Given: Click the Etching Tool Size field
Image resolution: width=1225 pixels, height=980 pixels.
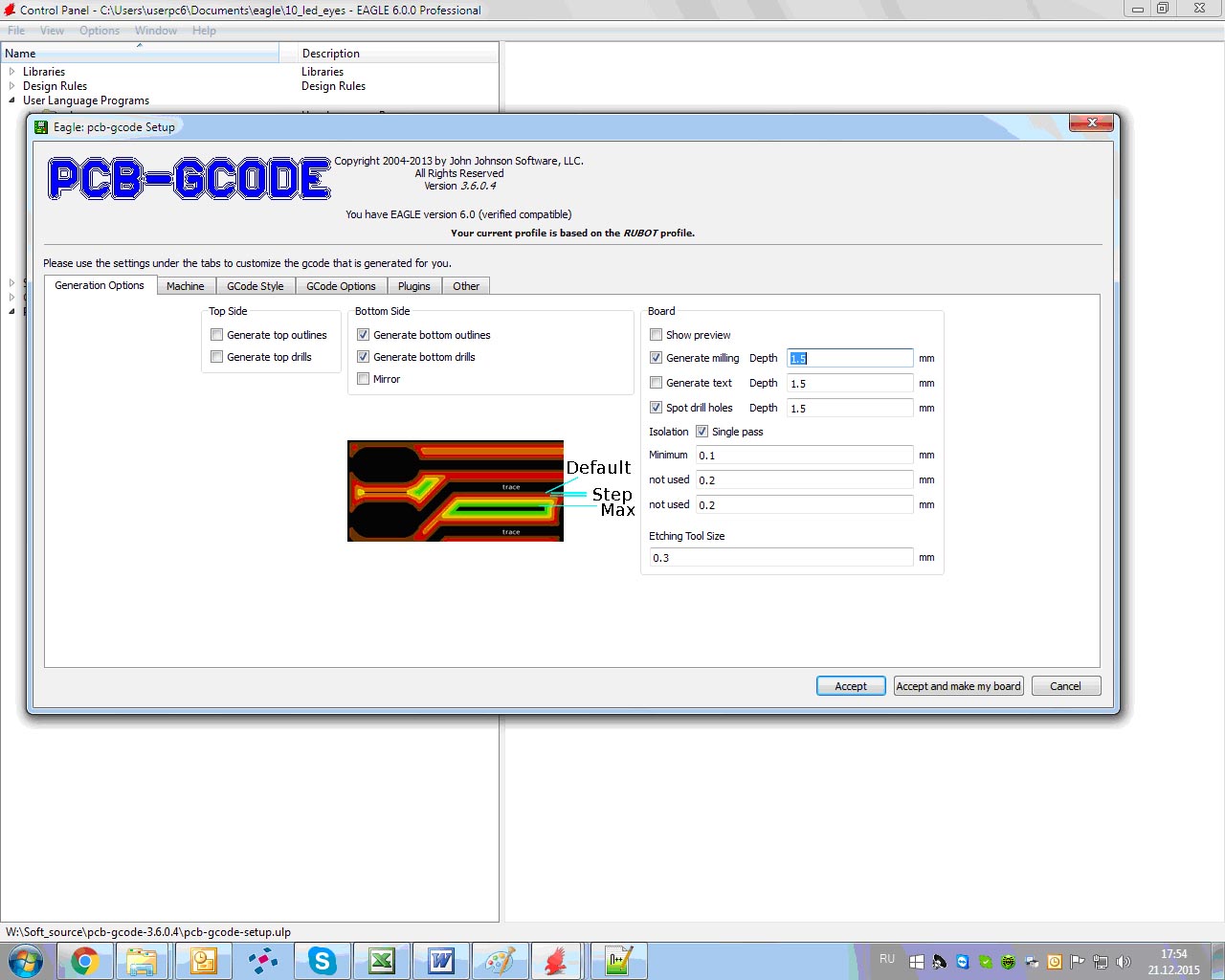Looking at the screenshot, I should click(781, 558).
